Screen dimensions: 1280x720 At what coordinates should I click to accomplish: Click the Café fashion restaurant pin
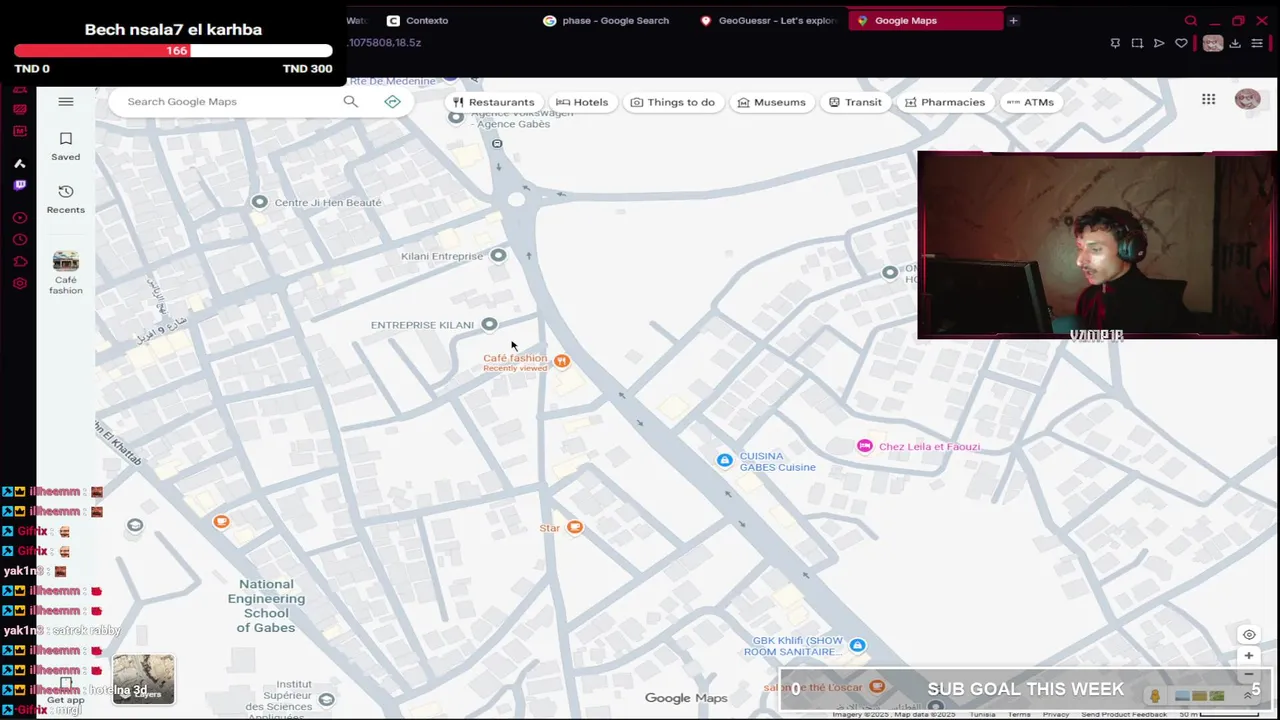click(x=562, y=361)
